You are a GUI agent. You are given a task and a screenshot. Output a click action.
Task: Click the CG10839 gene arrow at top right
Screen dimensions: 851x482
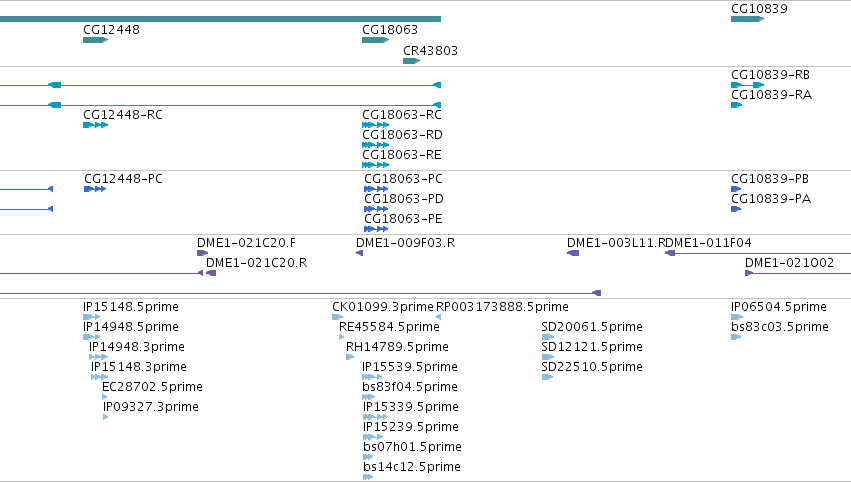click(x=747, y=19)
